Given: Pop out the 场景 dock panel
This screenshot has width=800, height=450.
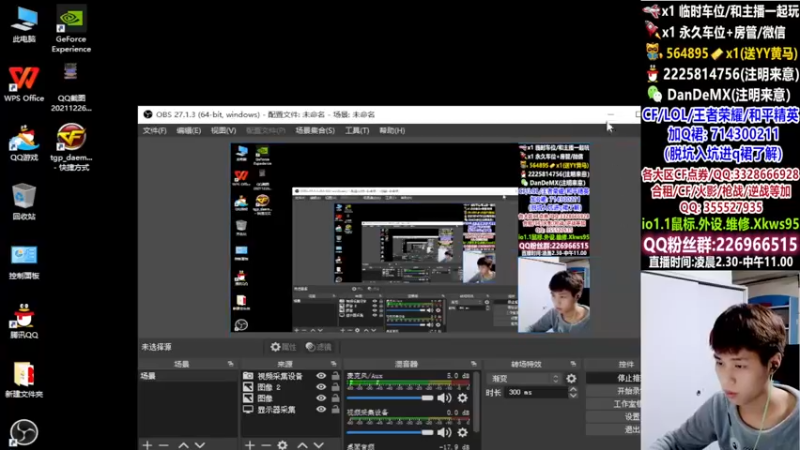Looking at the screenshot, I should (x=231, y=364).
